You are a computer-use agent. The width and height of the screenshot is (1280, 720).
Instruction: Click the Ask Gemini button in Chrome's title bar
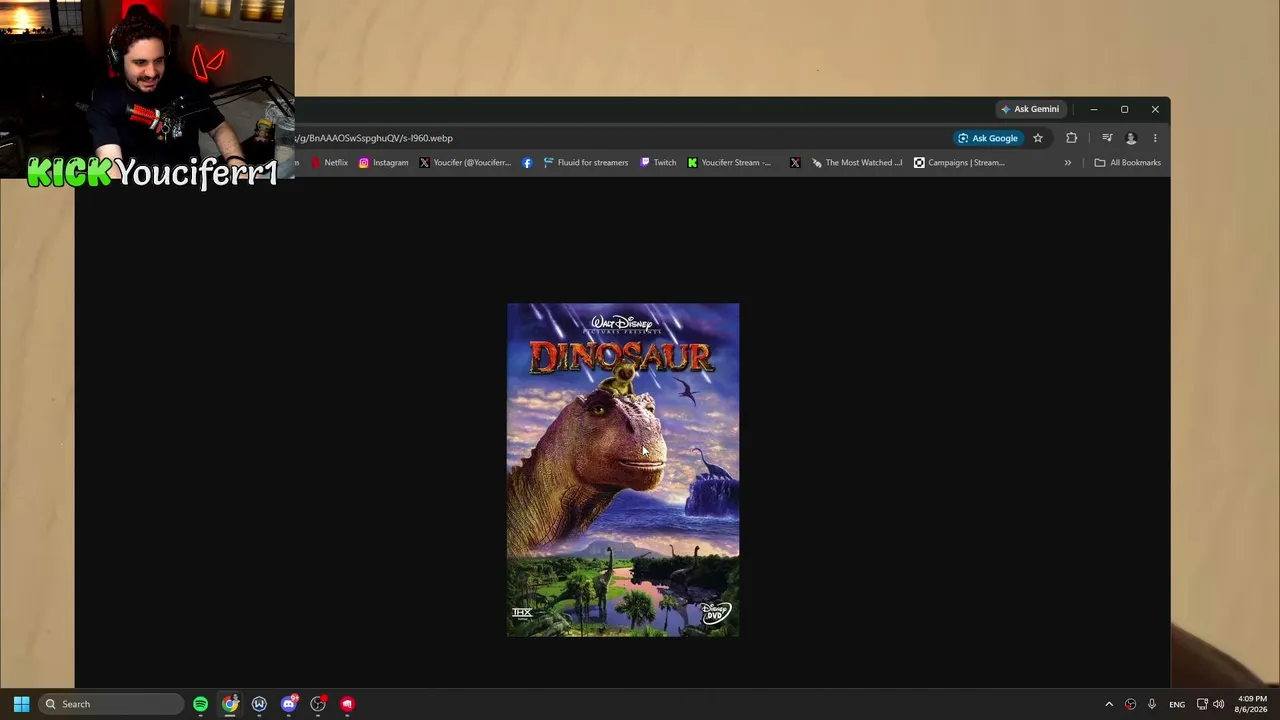pyautogui.click(x=1030, y=109)
